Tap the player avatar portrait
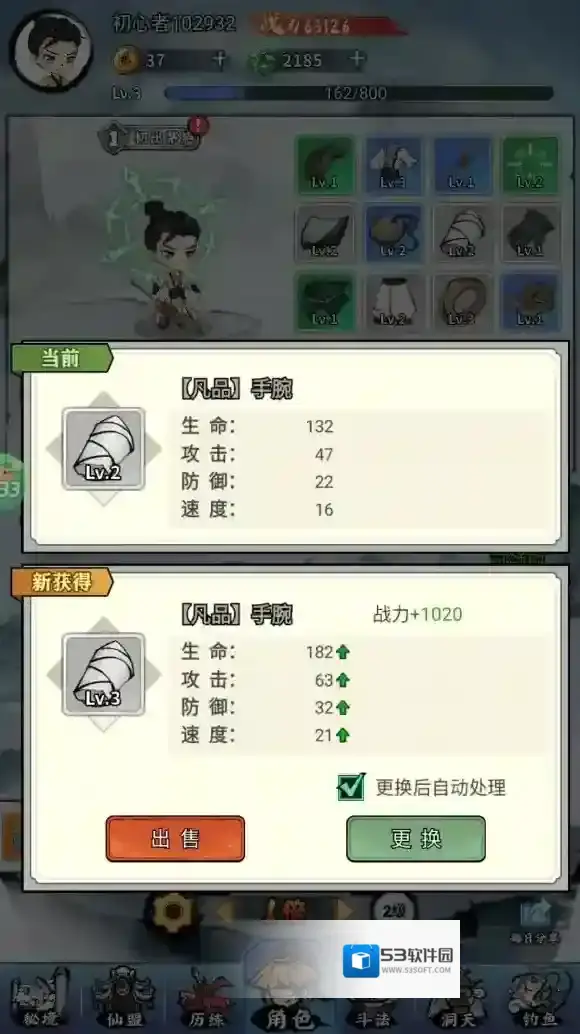Viewport: 580px width, 1034px height. coord(51,51)
